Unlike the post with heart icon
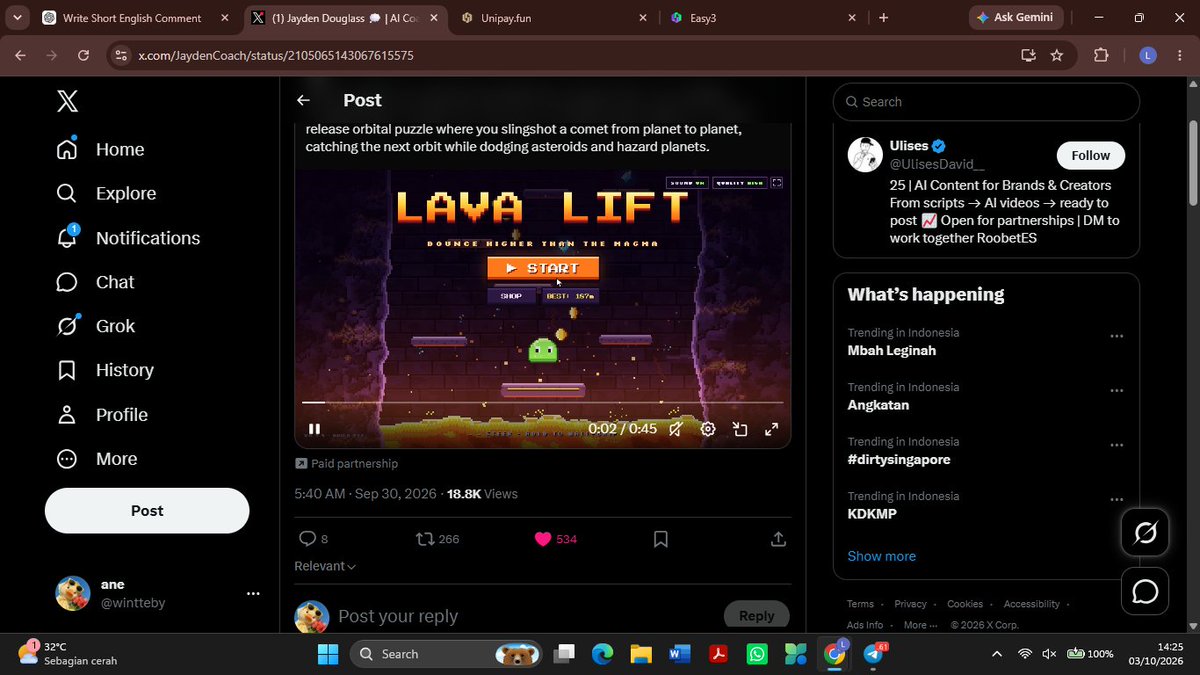The height and width of the screenshot is (675, 1200). [543, 539]
